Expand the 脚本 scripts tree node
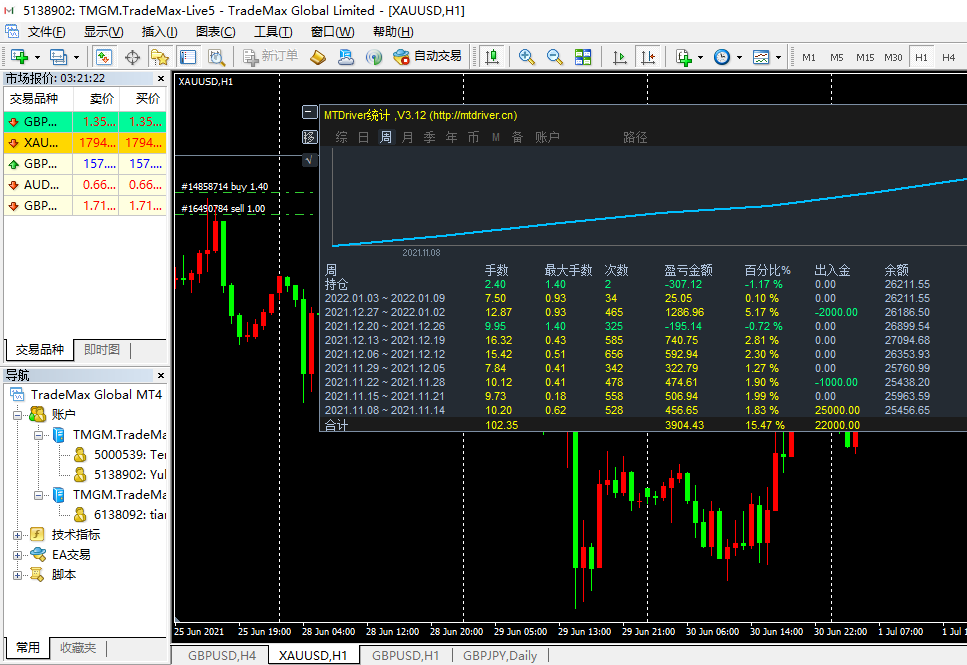967x665 pixels. pyautogui.click(x=17, y=575)
